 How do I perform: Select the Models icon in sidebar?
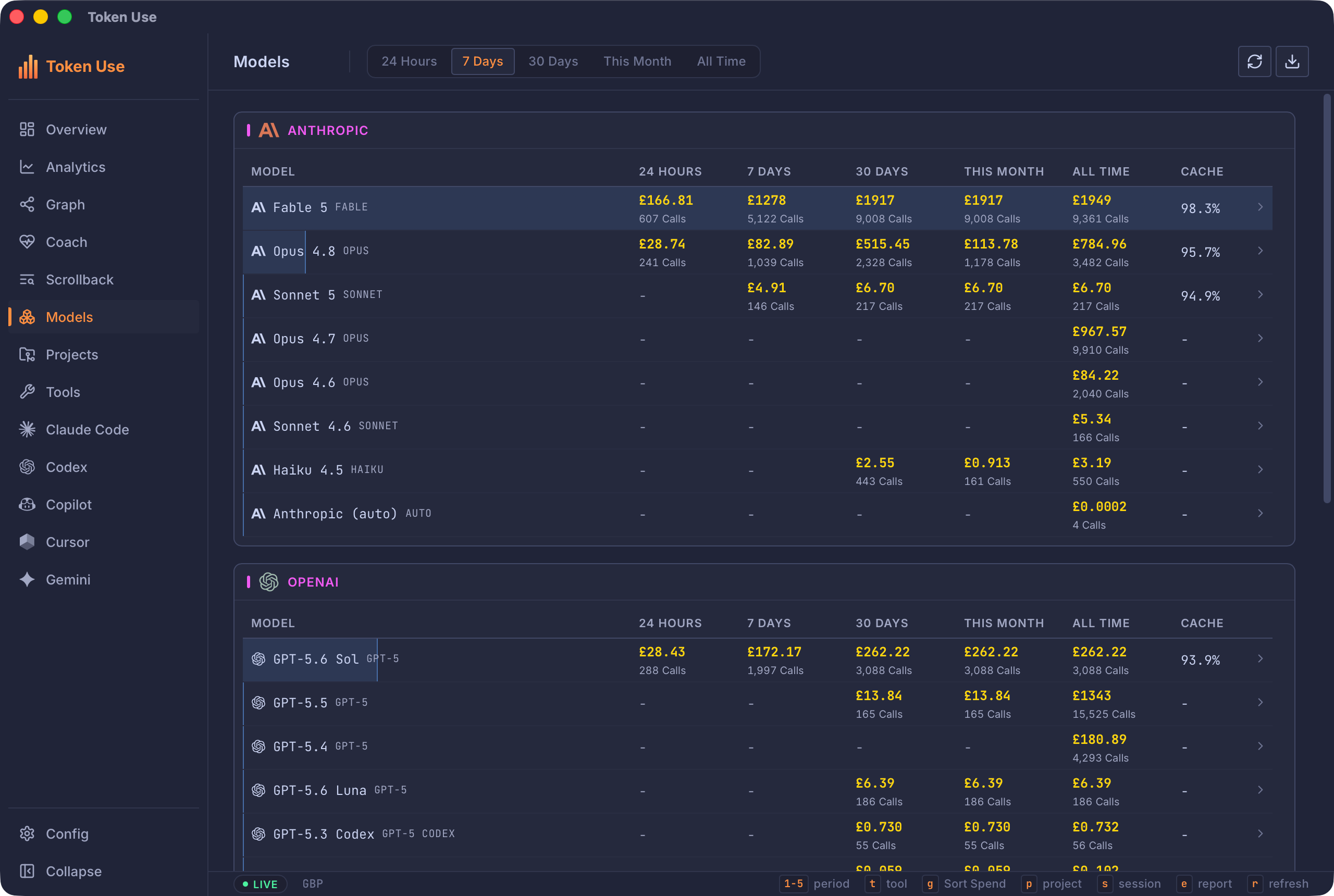(27, 317)
